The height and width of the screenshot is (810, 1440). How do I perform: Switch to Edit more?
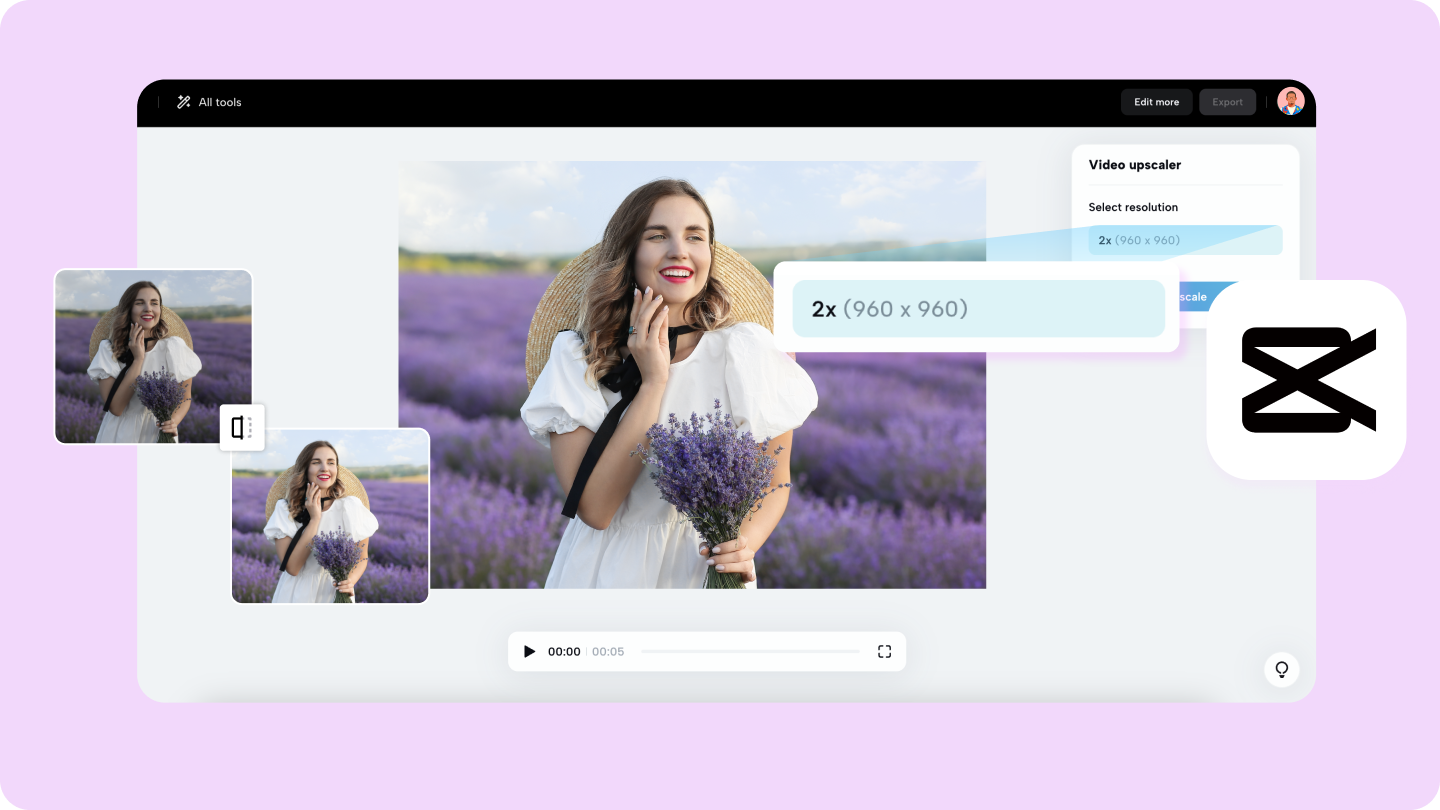click(x=1156, y=101)
